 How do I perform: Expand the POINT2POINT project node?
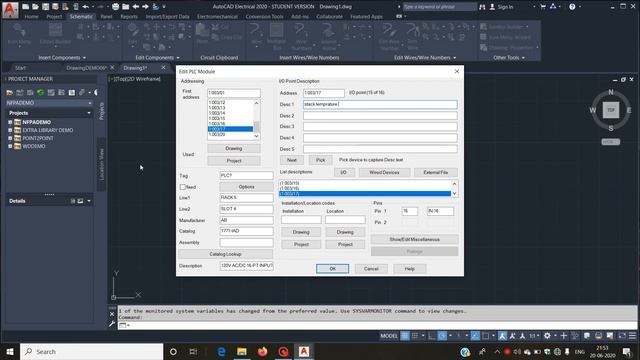[x=10, y=138]
